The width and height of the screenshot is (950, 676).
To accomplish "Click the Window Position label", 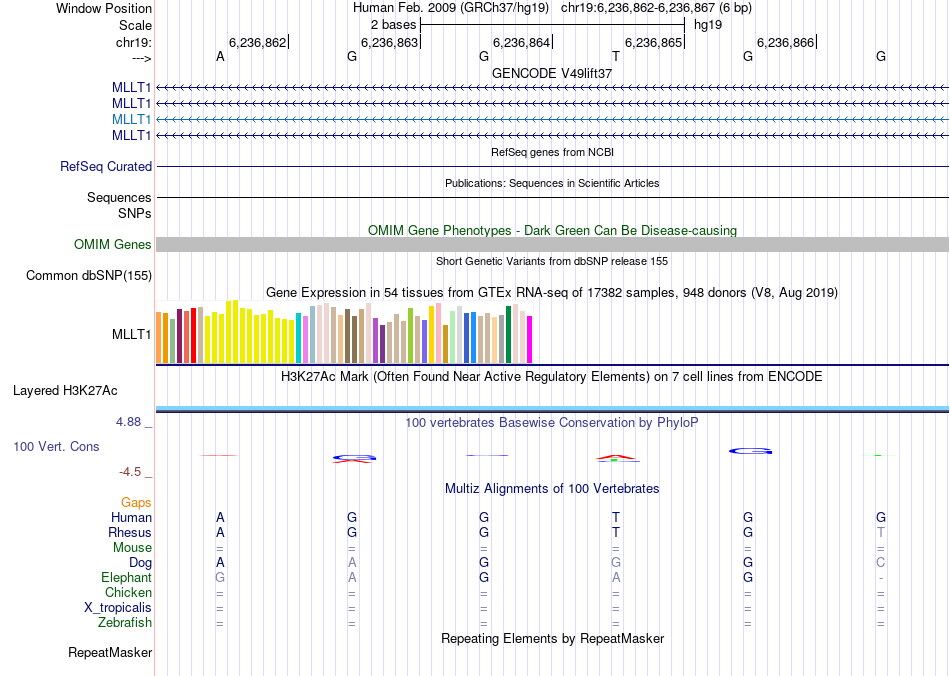I will point(104,8).
